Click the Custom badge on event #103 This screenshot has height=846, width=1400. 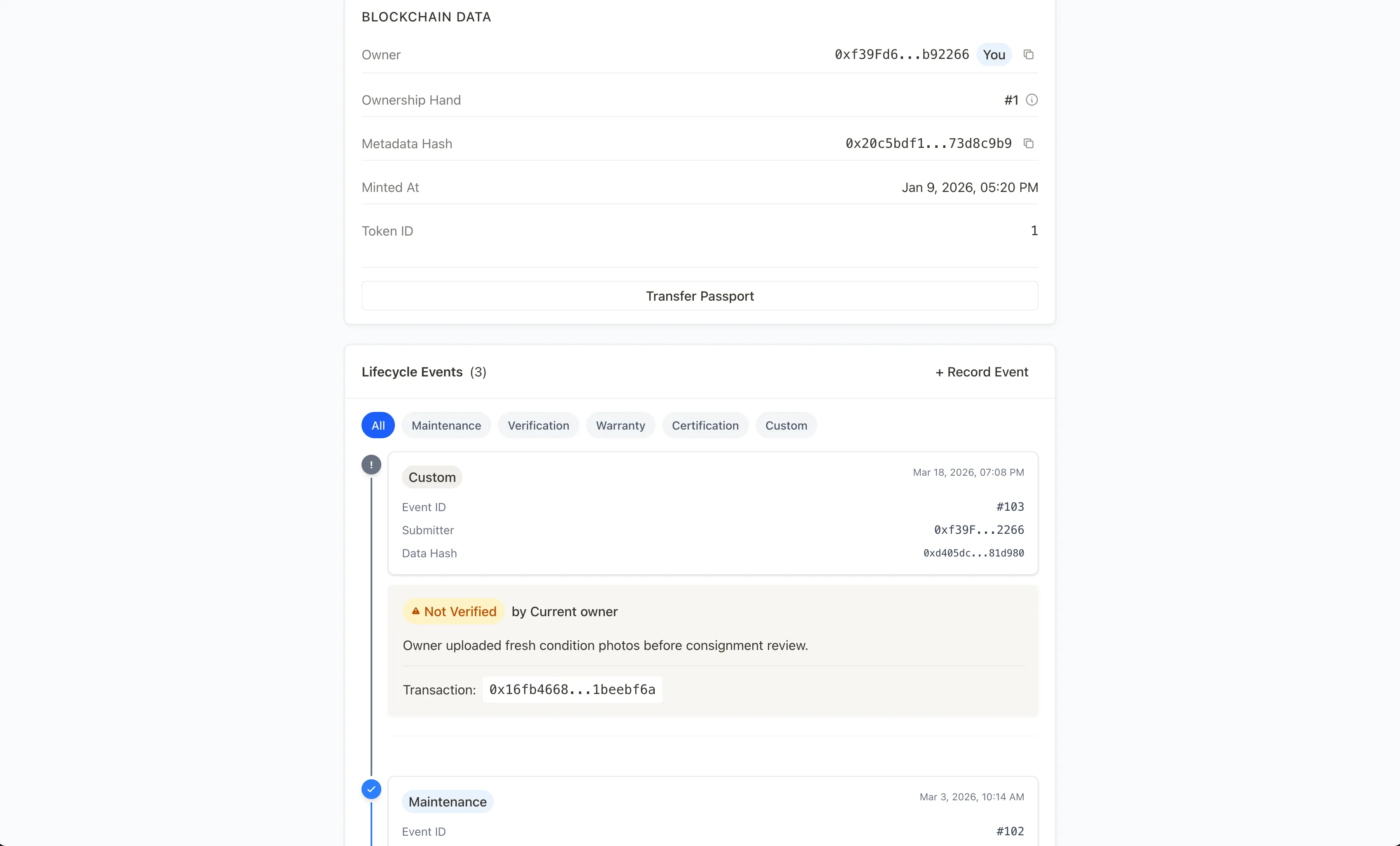click(x=432, y=477)
